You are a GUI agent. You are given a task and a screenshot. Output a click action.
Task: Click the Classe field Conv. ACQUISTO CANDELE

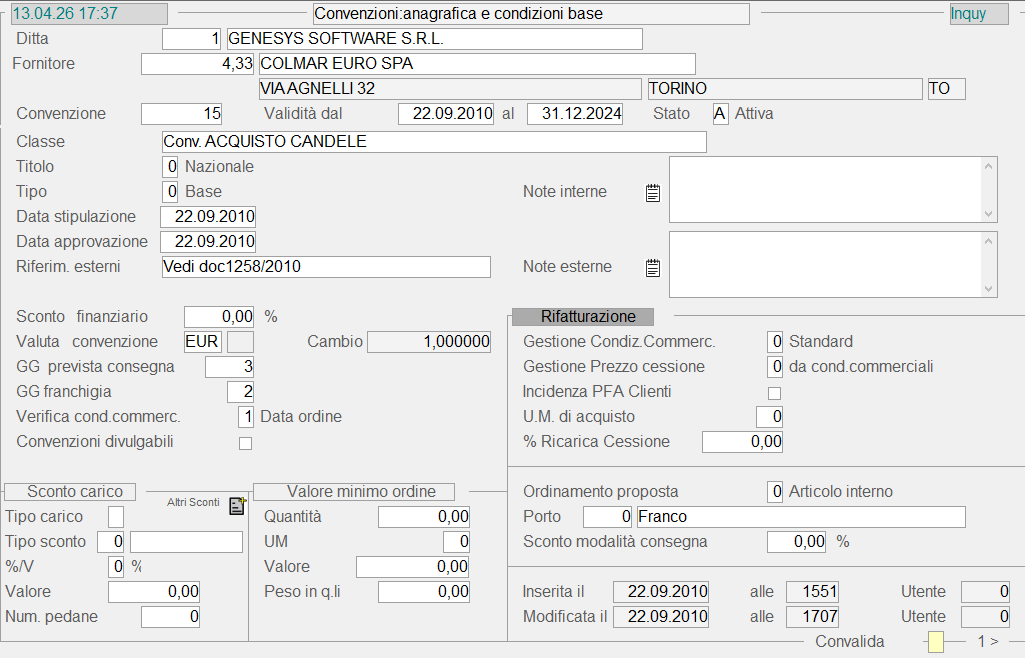coord(434,142)
